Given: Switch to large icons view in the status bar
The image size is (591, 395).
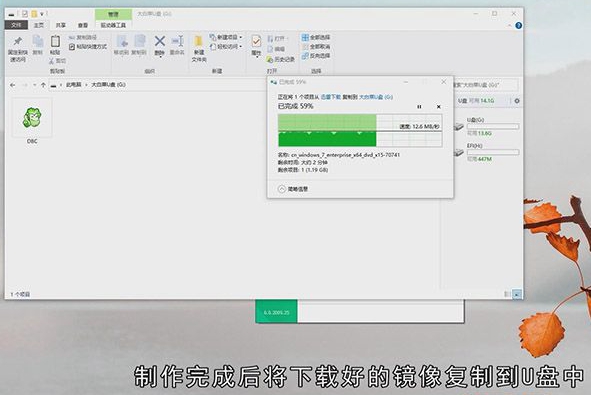Looking at the screenshot, I should pos(517,294).
